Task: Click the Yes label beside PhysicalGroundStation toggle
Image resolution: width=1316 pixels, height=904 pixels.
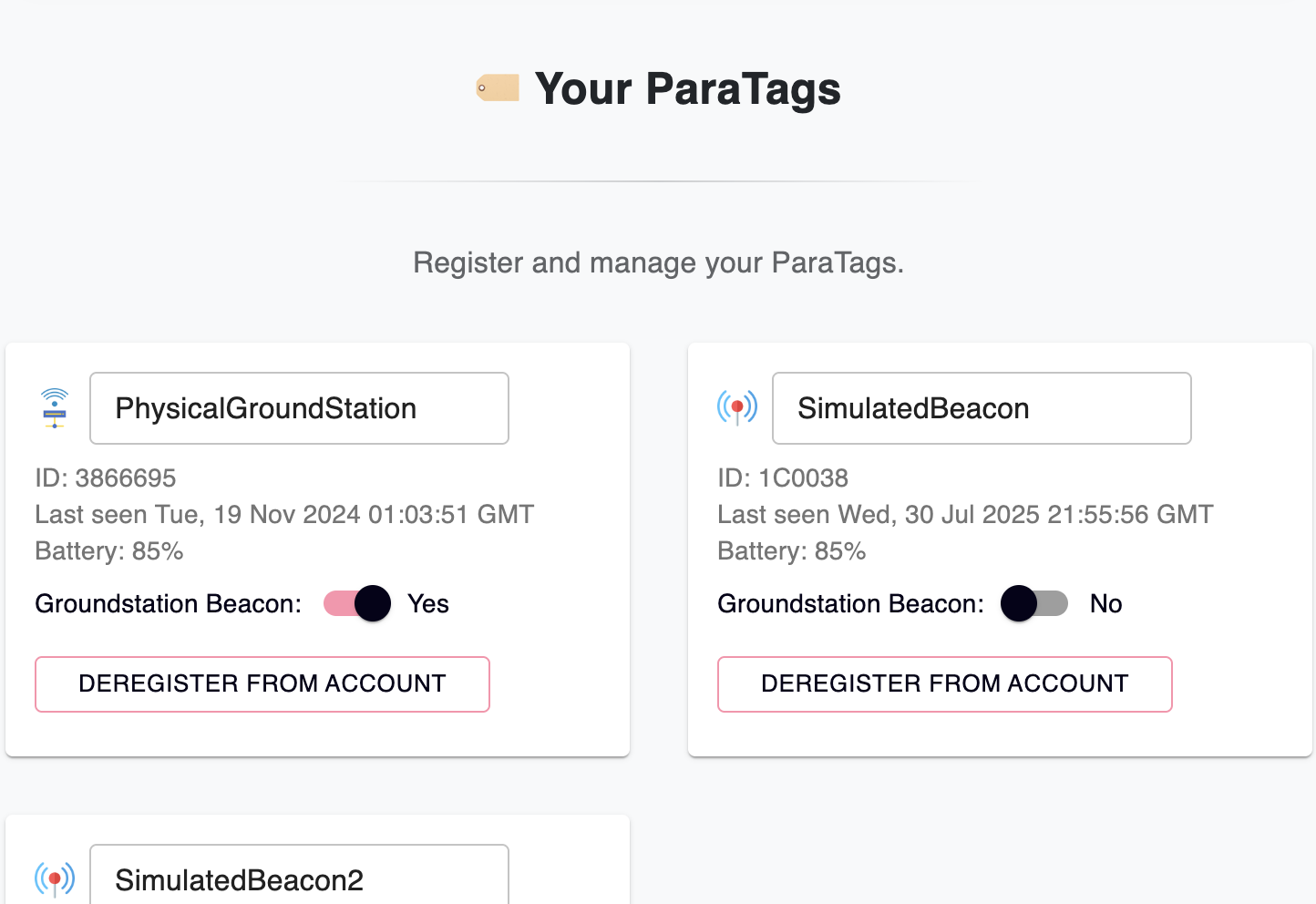Action: [428, 603]
